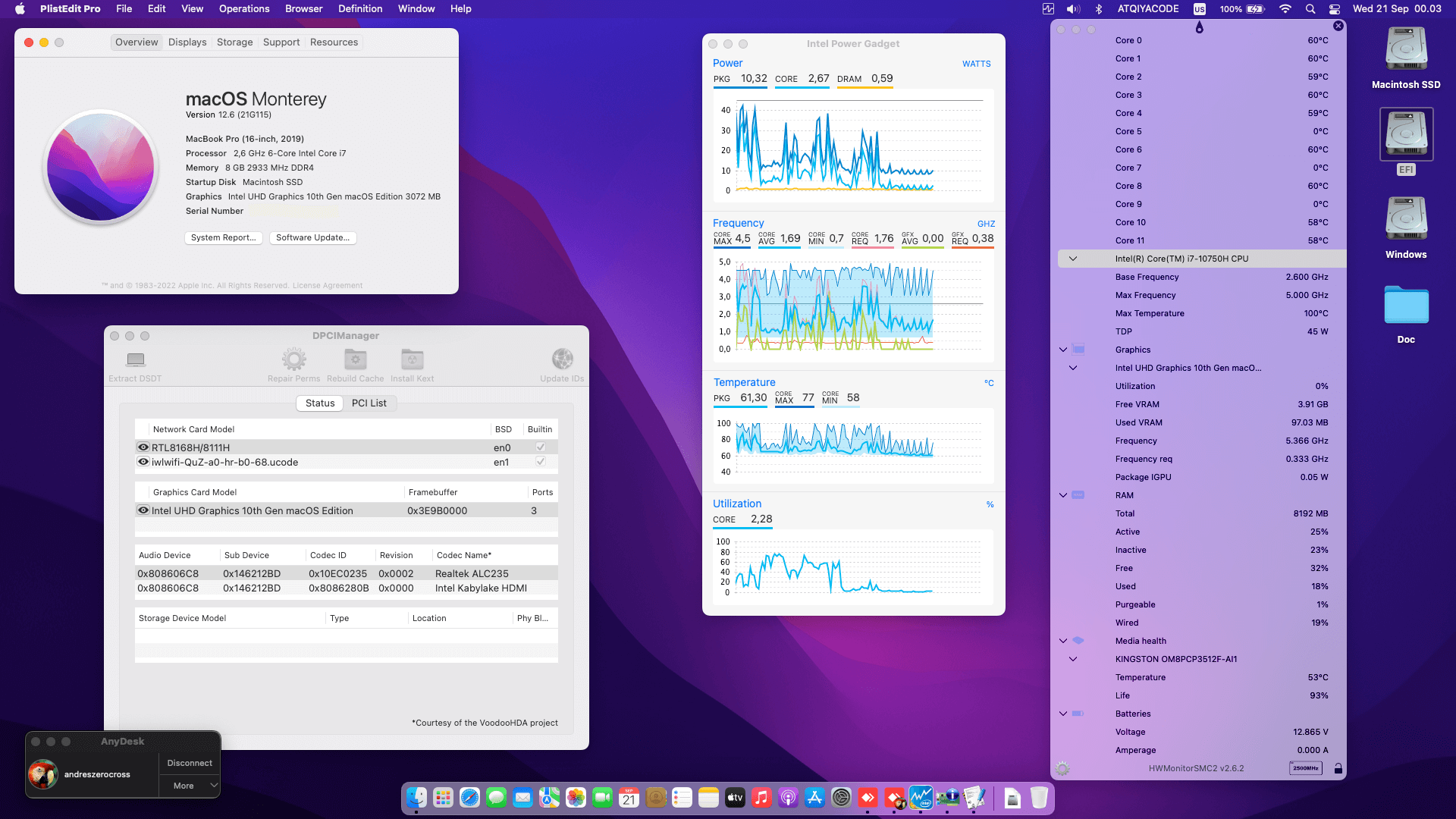Toggle eye icon for RTL8168H/8111H row
The image size is (1456, 819).
pos(143,447)
